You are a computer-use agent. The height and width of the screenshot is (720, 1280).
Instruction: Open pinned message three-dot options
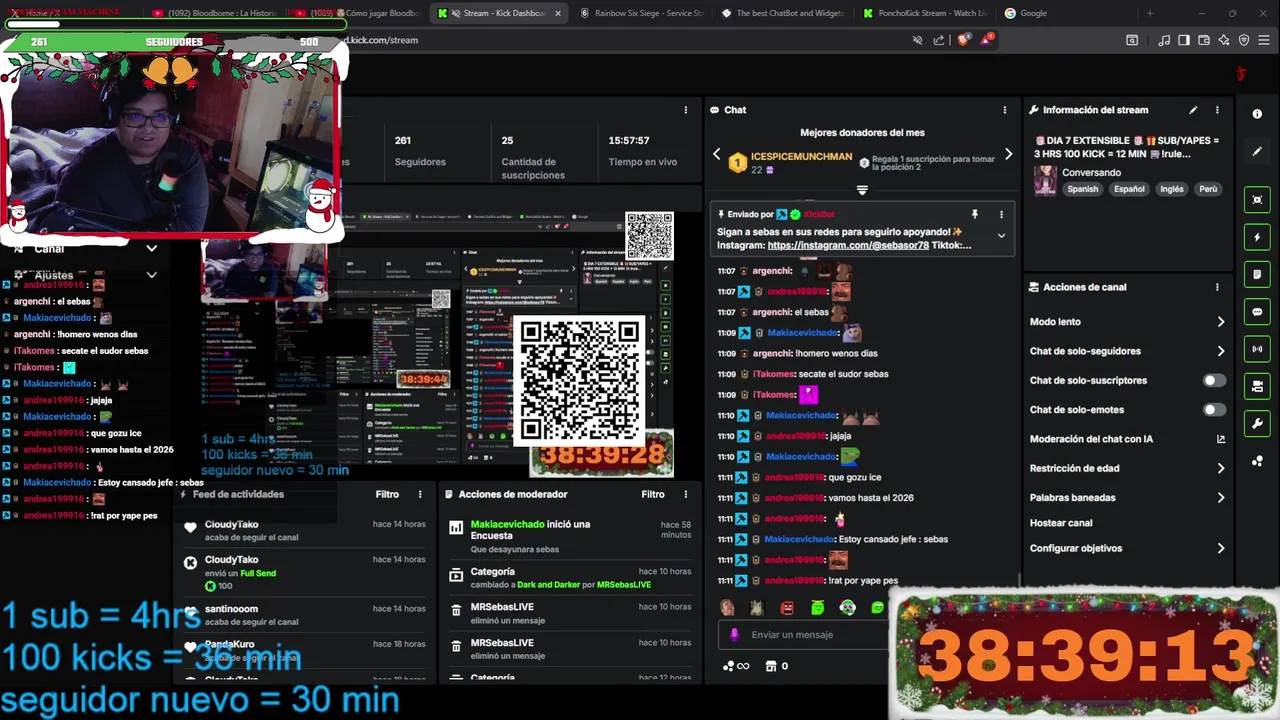click(1001, 214)
